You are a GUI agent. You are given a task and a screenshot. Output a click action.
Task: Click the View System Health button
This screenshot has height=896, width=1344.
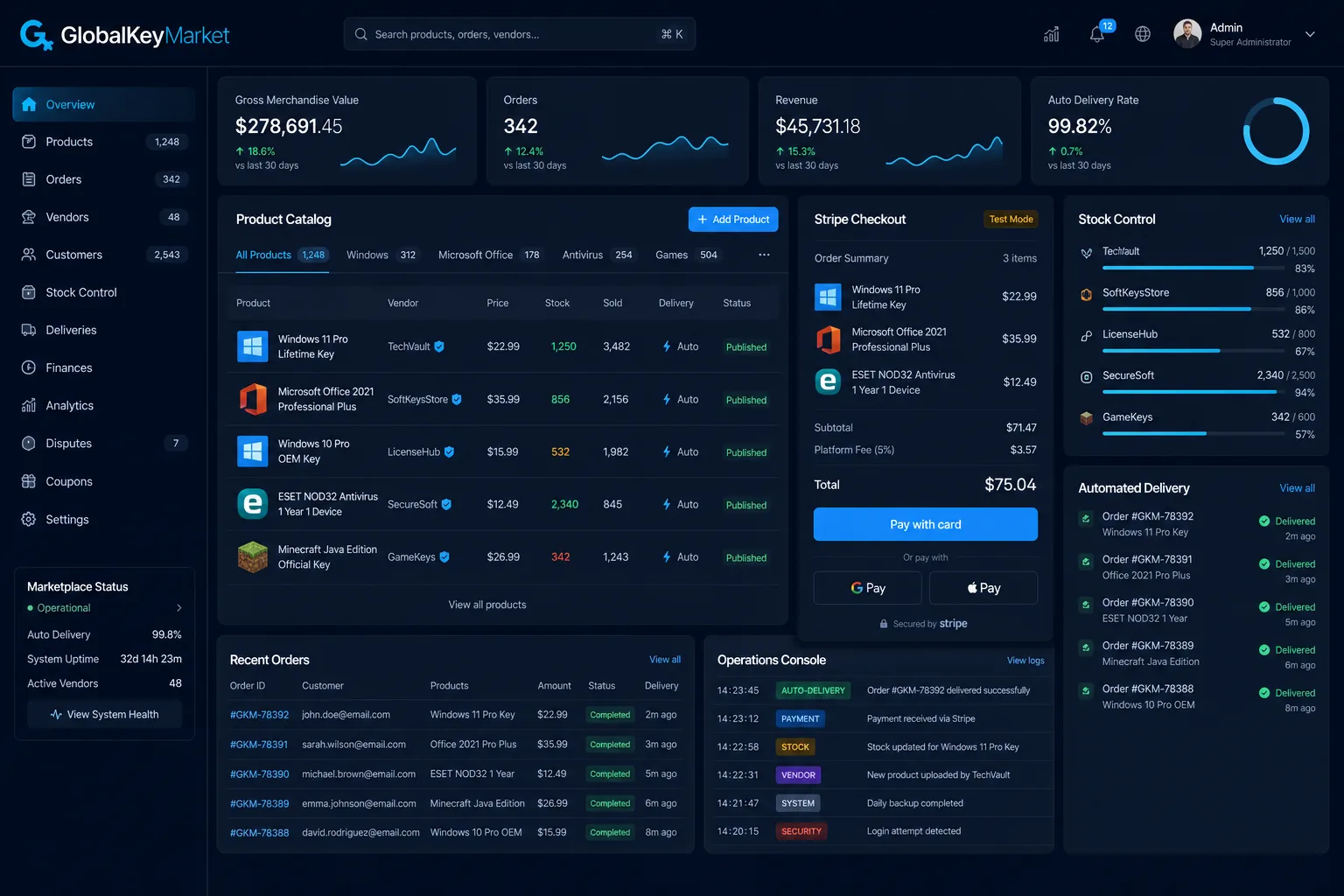point(104,714)
